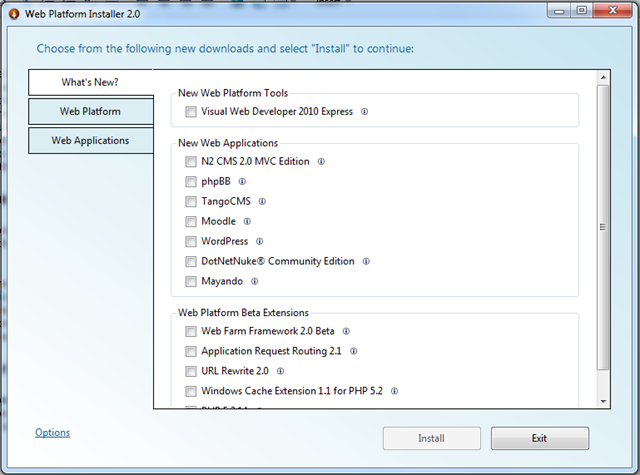Enable the TangoCMS checkbox
640x475 pixels.
coord(191,202)
